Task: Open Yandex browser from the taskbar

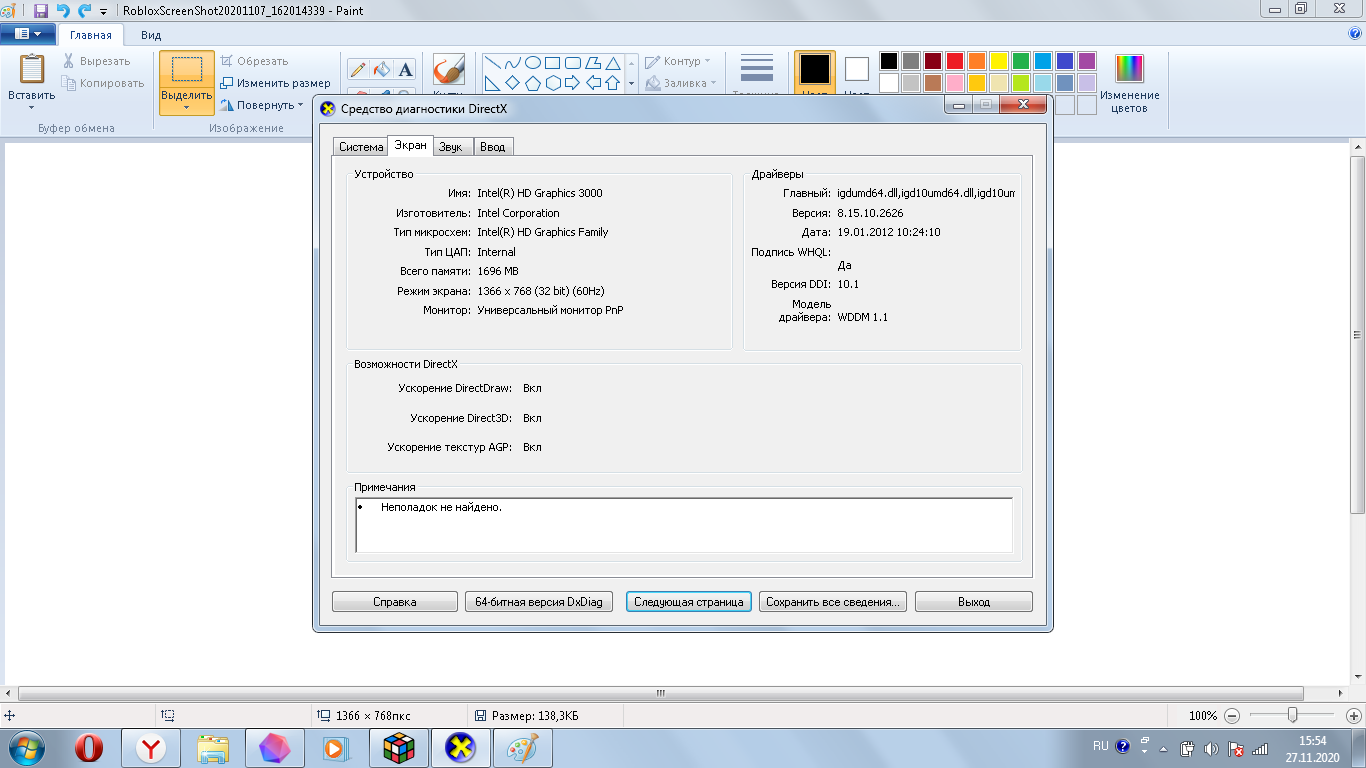Action: tap(151, 748)
